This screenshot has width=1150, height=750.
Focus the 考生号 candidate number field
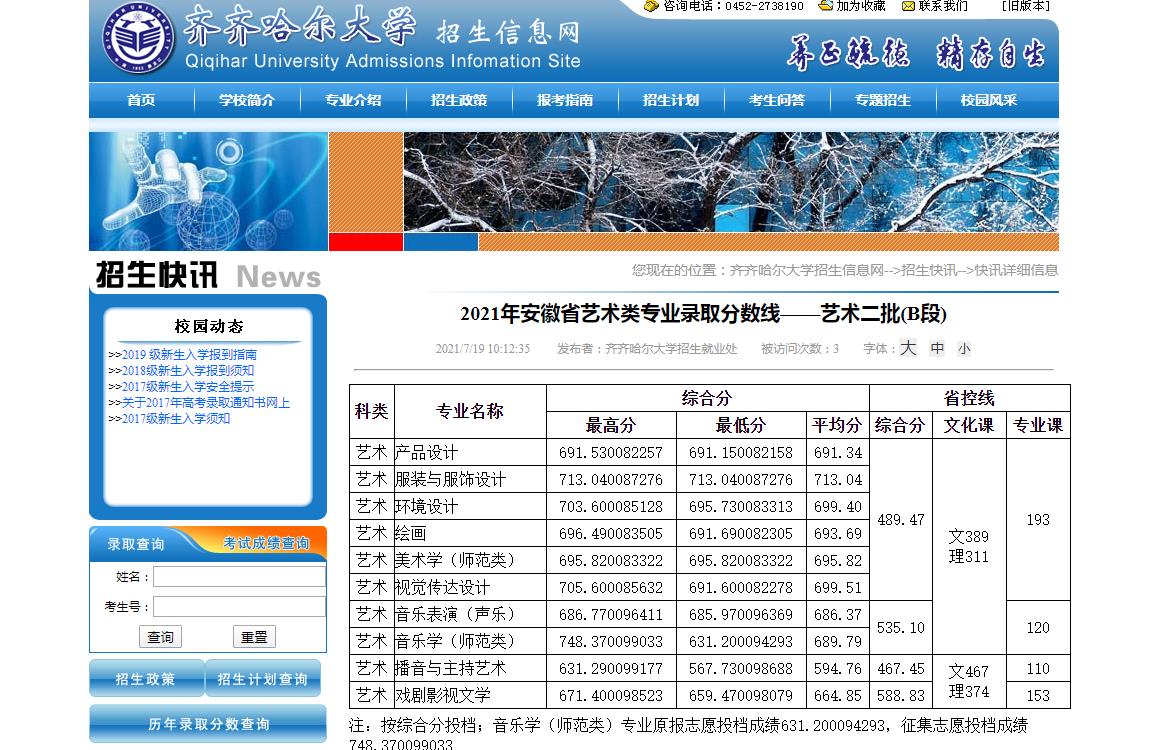(x=239, y=606)
